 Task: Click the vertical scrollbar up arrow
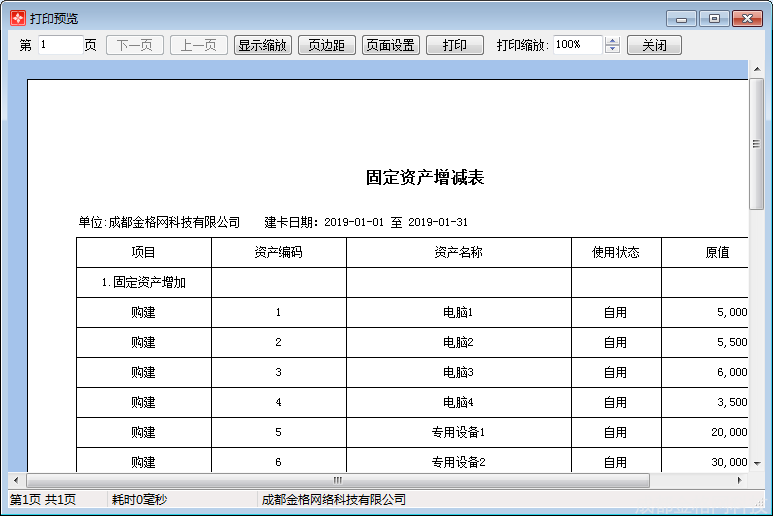click(757, 68)
